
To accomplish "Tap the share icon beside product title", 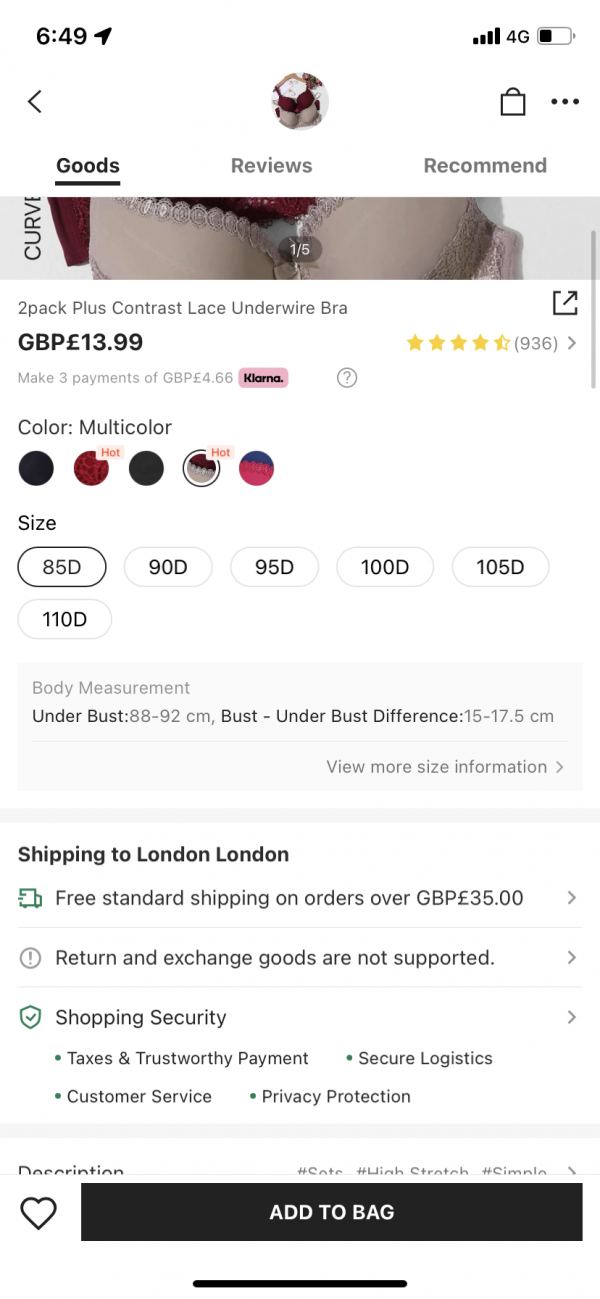I will click(564, 303).
